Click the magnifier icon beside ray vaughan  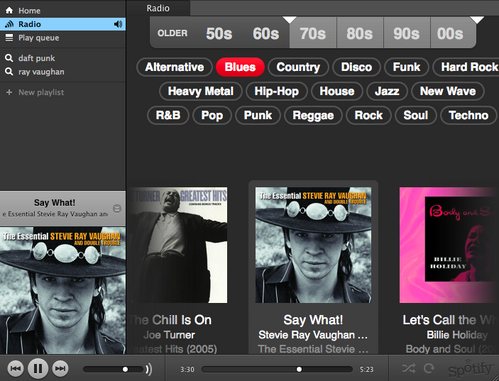pyautogui.click(x=9, y=72)
